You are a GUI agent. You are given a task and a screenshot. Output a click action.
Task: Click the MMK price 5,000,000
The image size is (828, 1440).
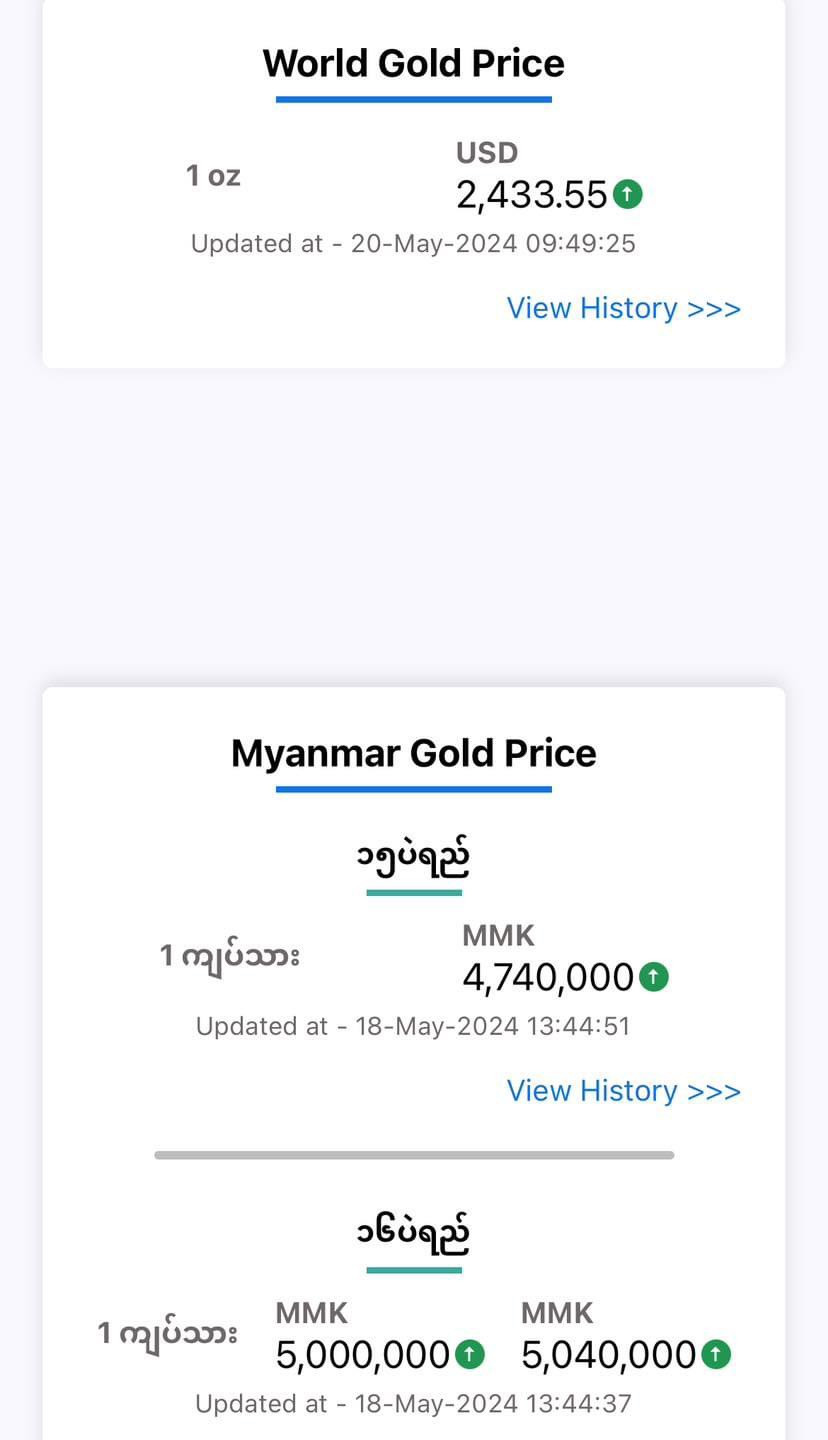(363, 1355)
